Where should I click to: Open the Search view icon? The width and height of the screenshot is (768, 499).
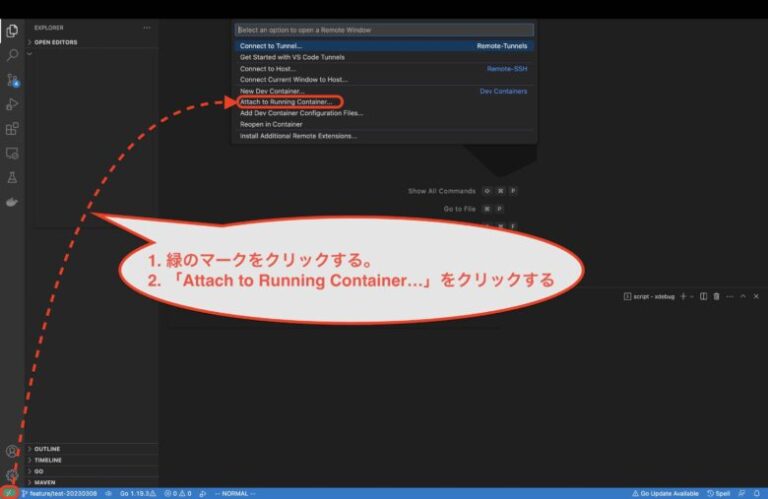coord(12,55)
